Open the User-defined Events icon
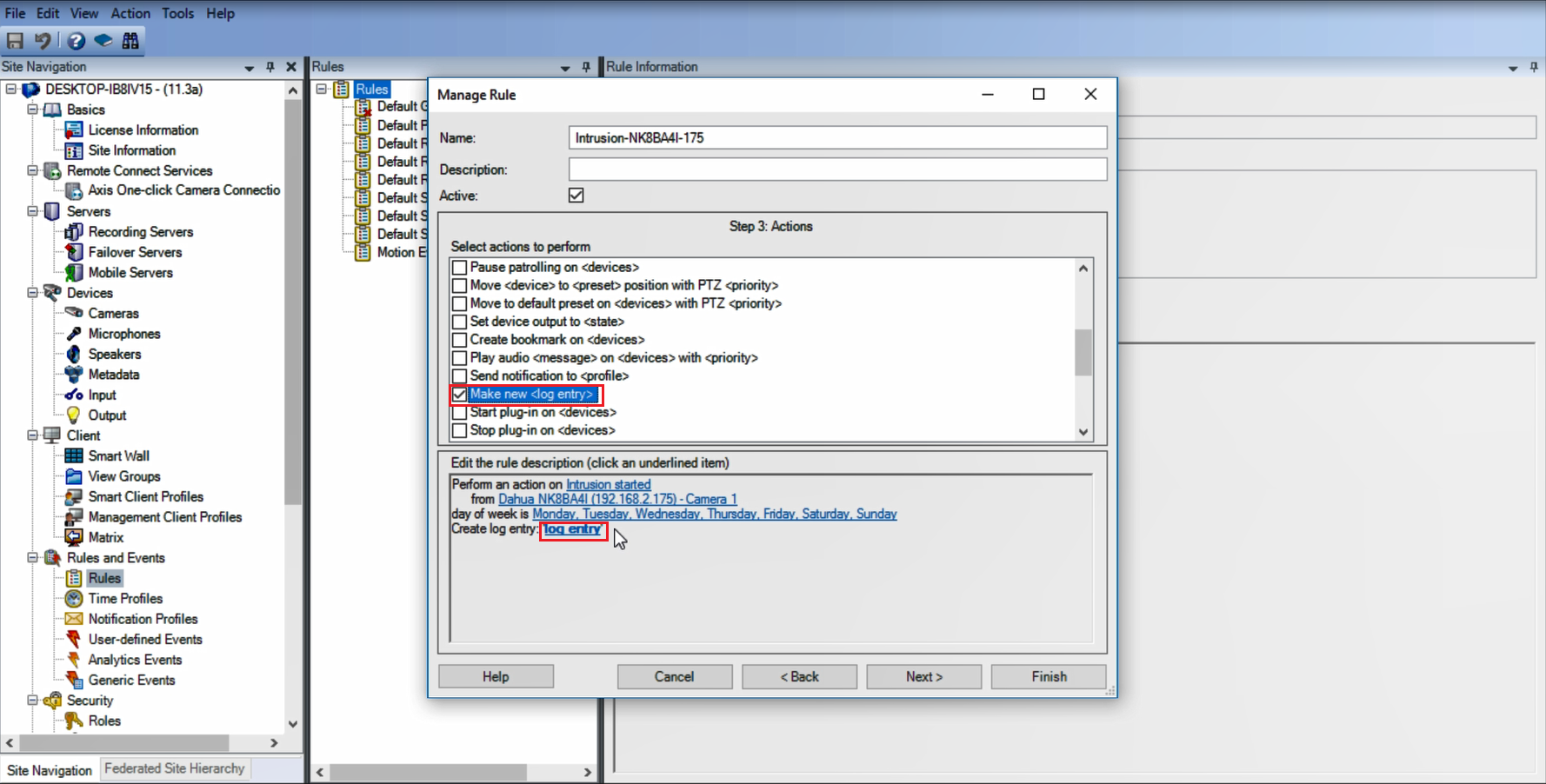The height and width of the screenshot is (784, 1546). coord(74,640)
